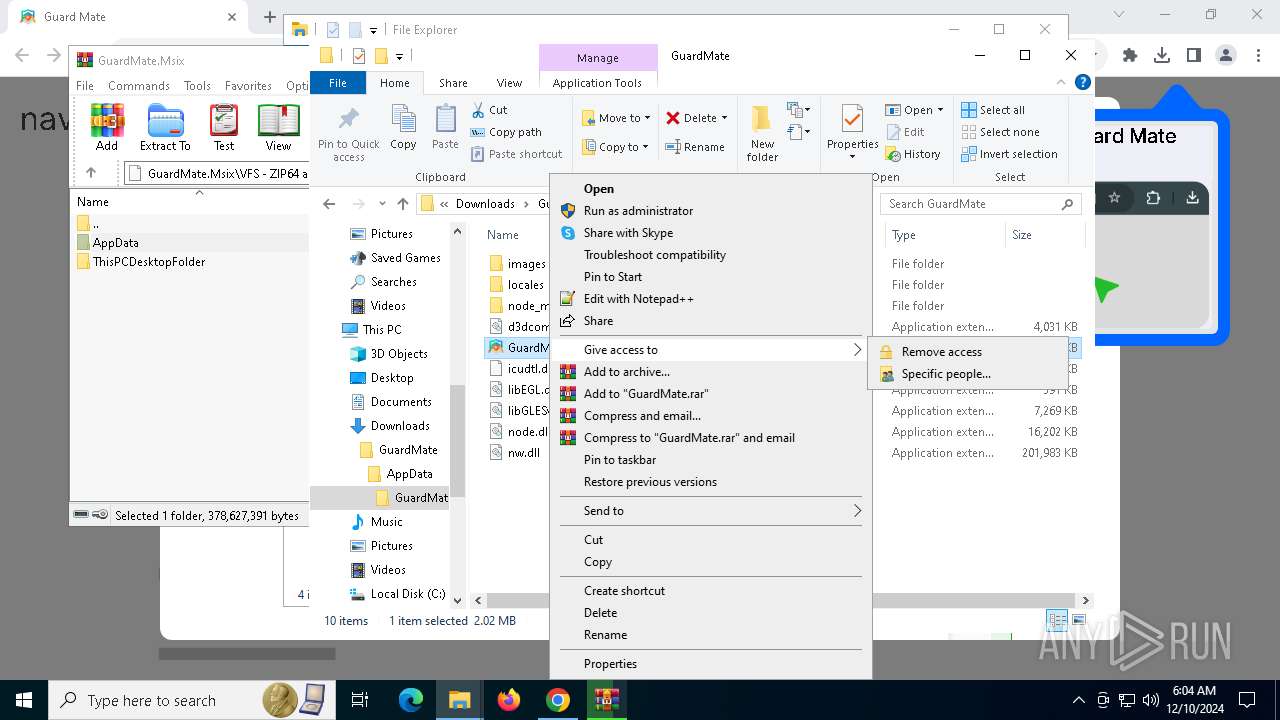Open Microsoft Edge from taskbar
Screen dimensions: 1280x720
(x=411, y=700)
